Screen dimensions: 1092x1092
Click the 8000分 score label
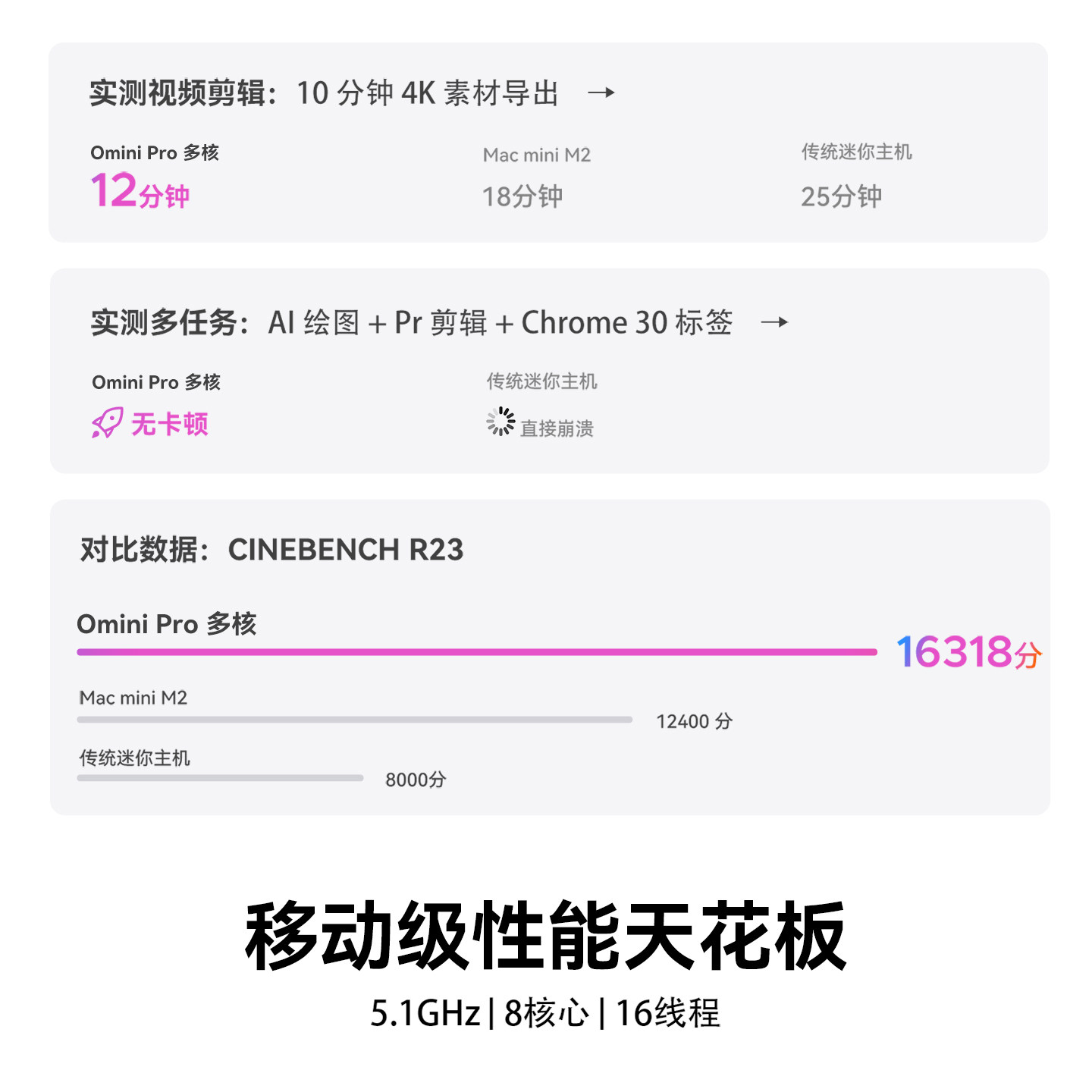[416, 780]
